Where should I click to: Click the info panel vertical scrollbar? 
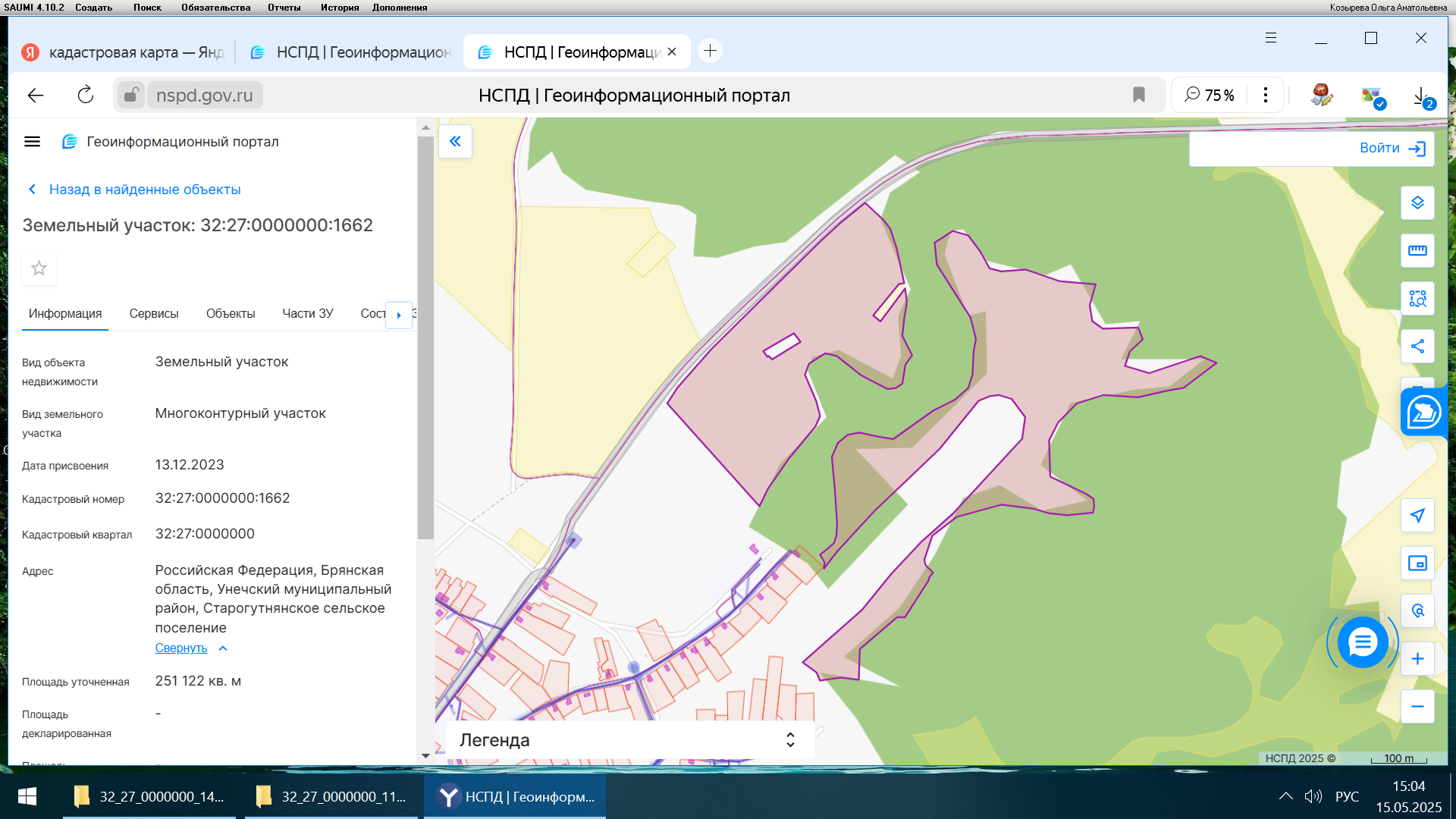coord(425,337)
